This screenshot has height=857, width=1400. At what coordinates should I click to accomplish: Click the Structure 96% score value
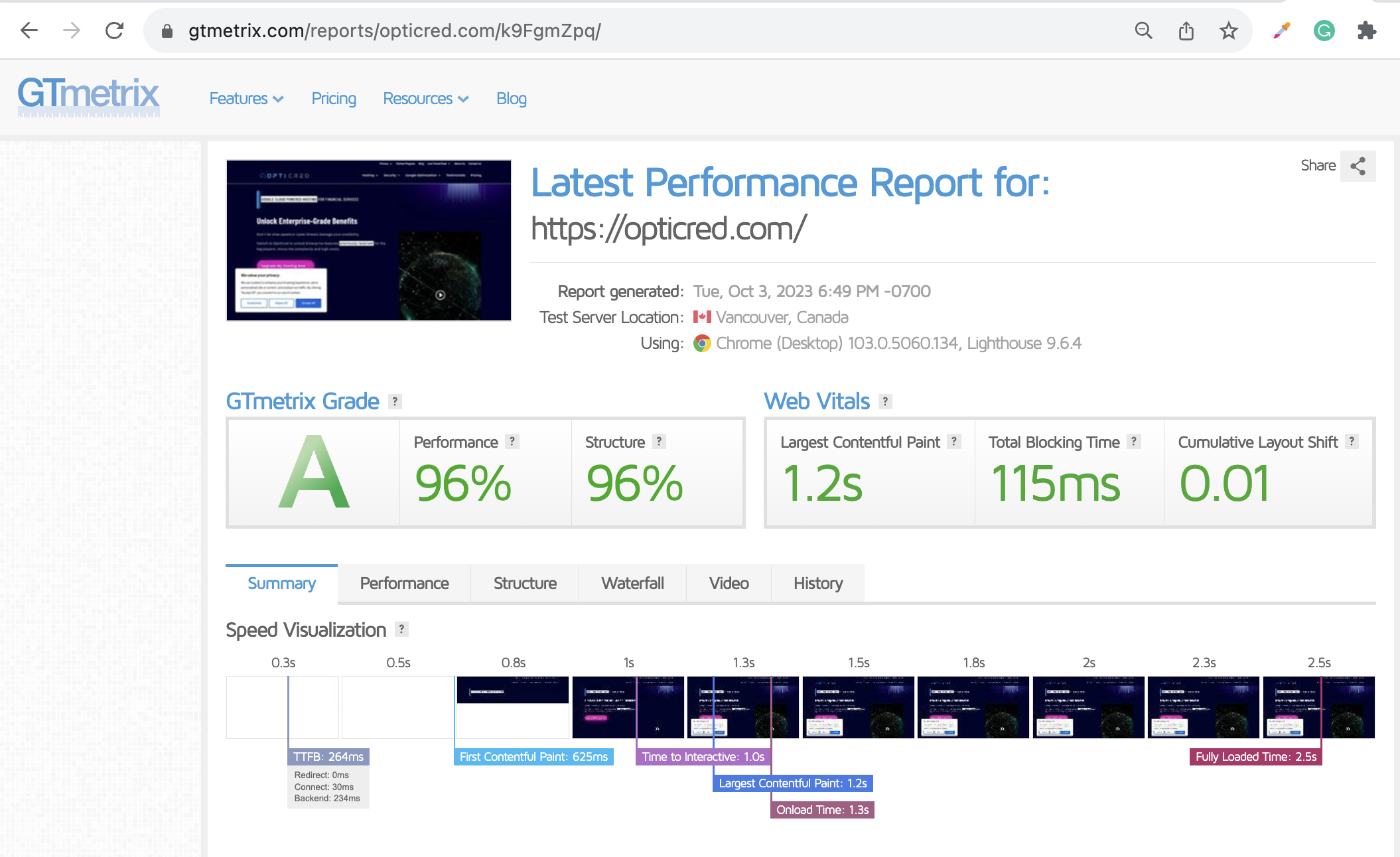(634, 484)
